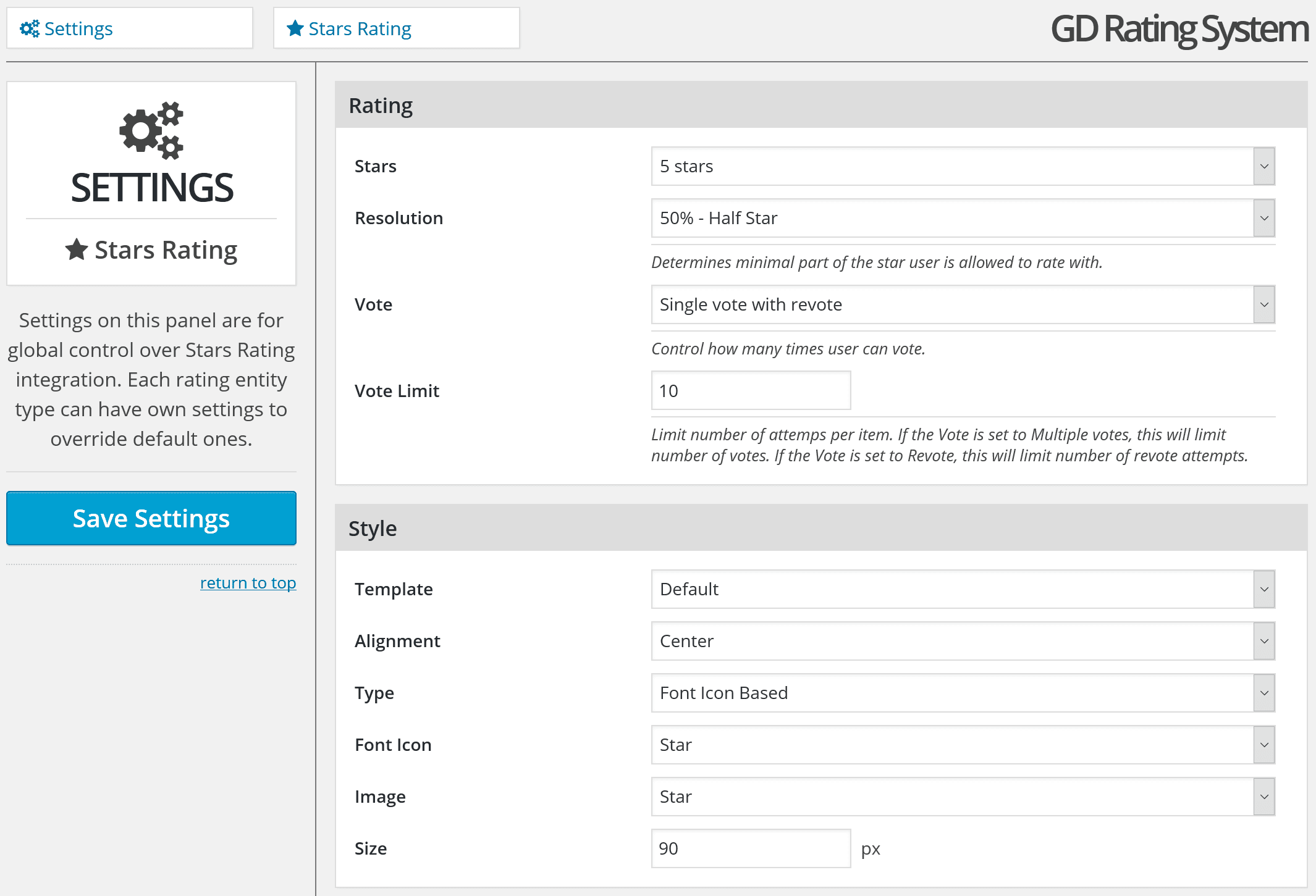Open the Resolution dropdown
This screenshot has width=1316, height=896.
(x=963, y=218)
